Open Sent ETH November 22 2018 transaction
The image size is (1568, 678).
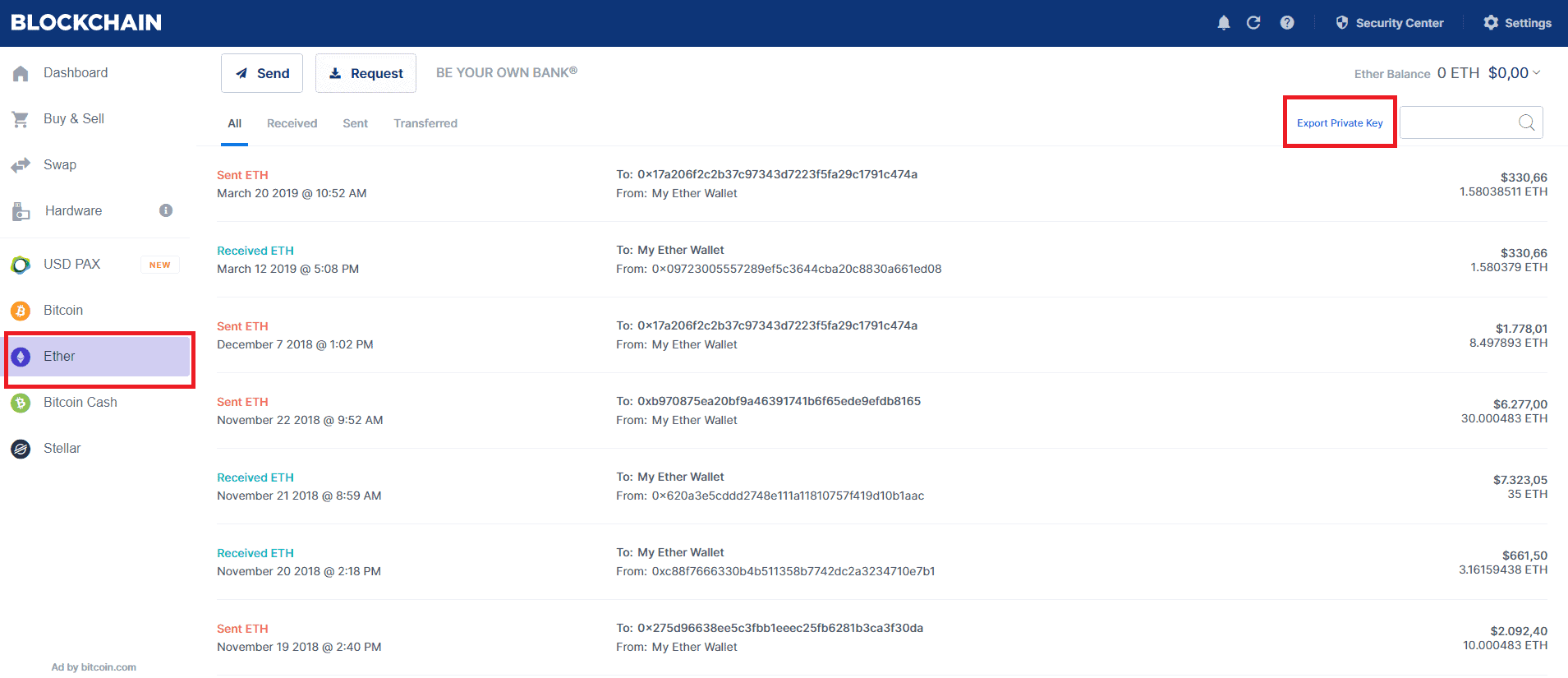coord(882,411)
